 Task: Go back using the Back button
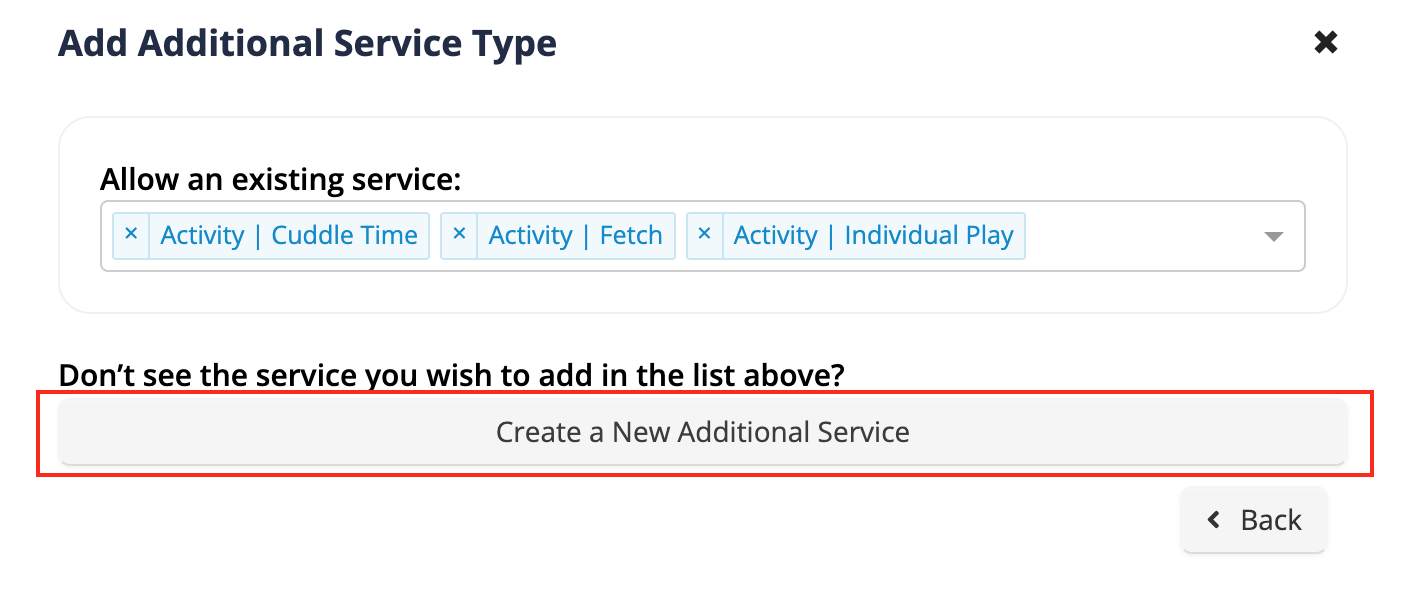point(1254,520)
